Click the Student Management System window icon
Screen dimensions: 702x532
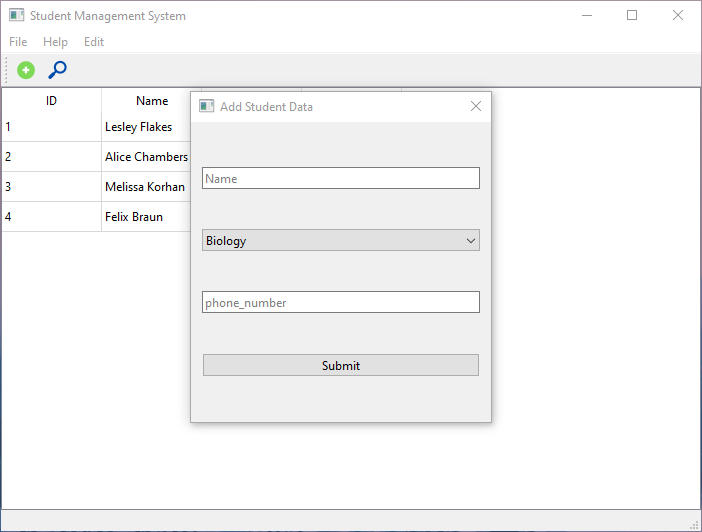point(16,15)
